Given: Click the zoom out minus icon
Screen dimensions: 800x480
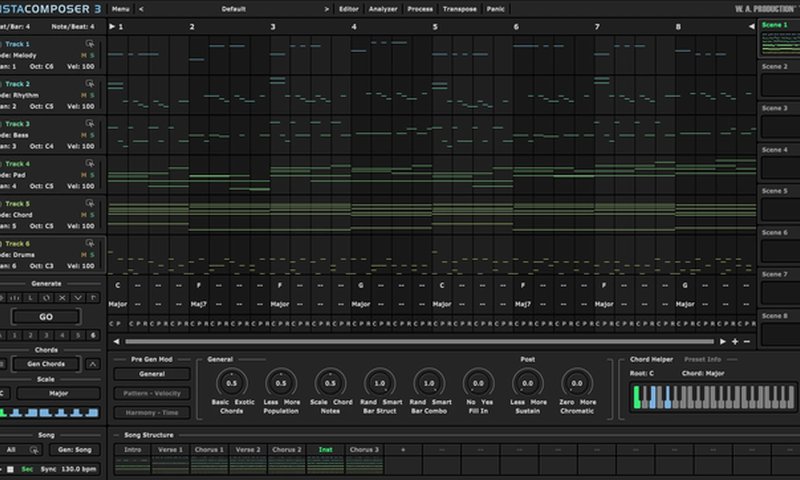Looking at the screenshot, I should [747, 341].
